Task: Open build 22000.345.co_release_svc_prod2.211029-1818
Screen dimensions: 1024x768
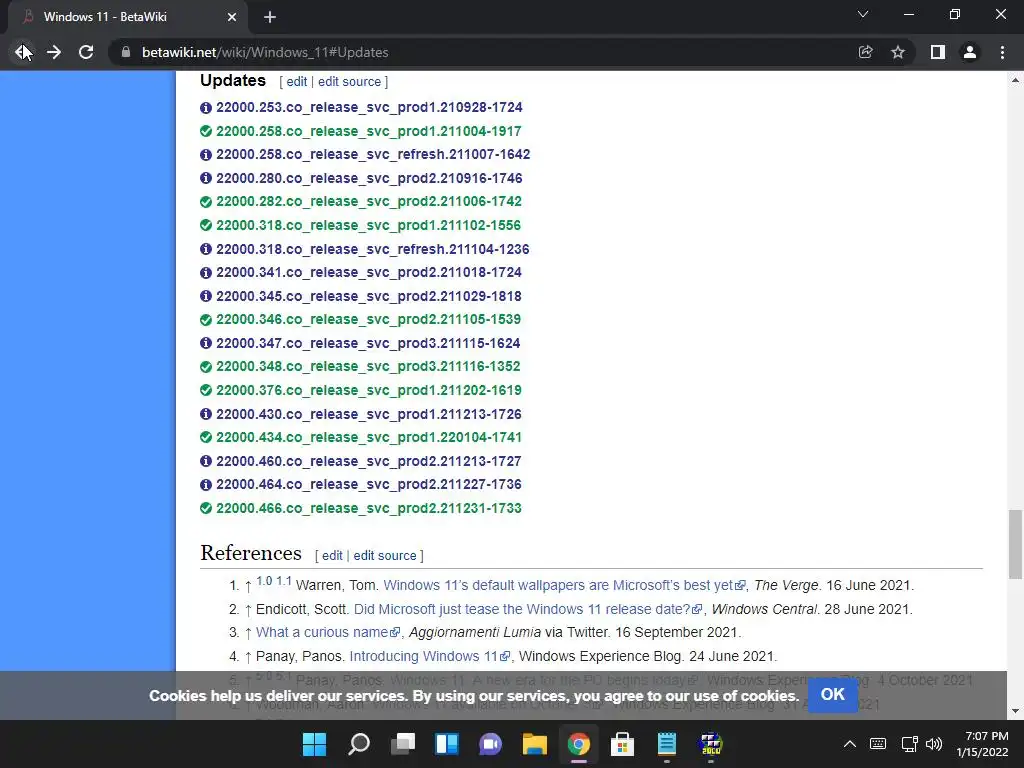Action: pos(368,296)
